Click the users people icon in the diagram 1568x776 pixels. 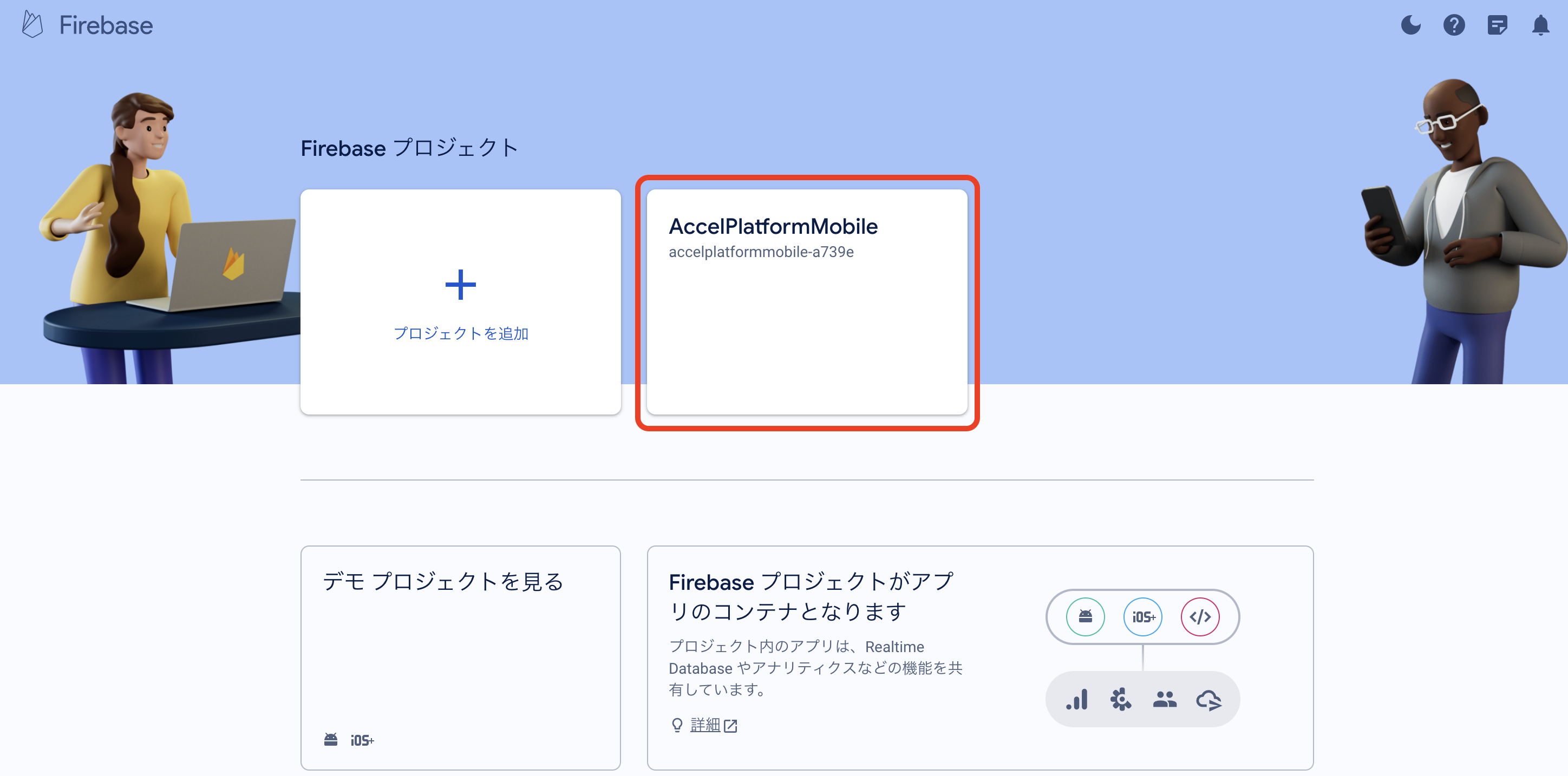click(1164, 699)
